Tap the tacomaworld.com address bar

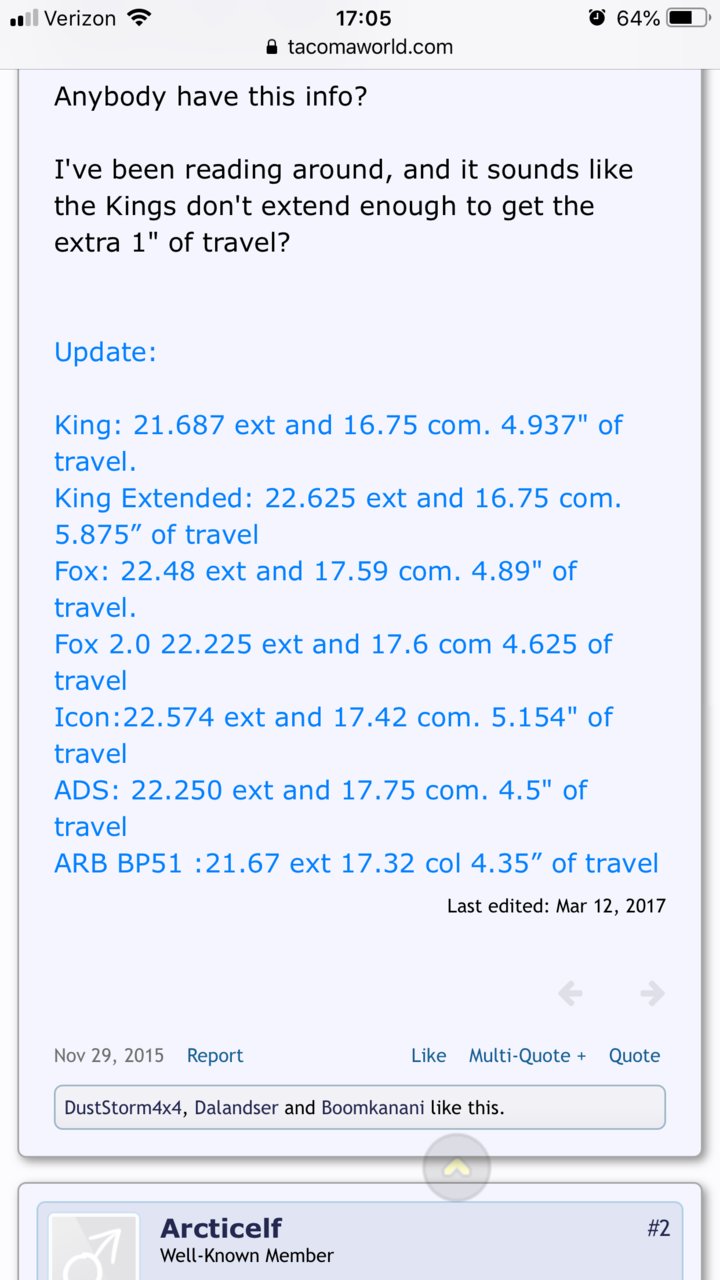pos(360,47)
